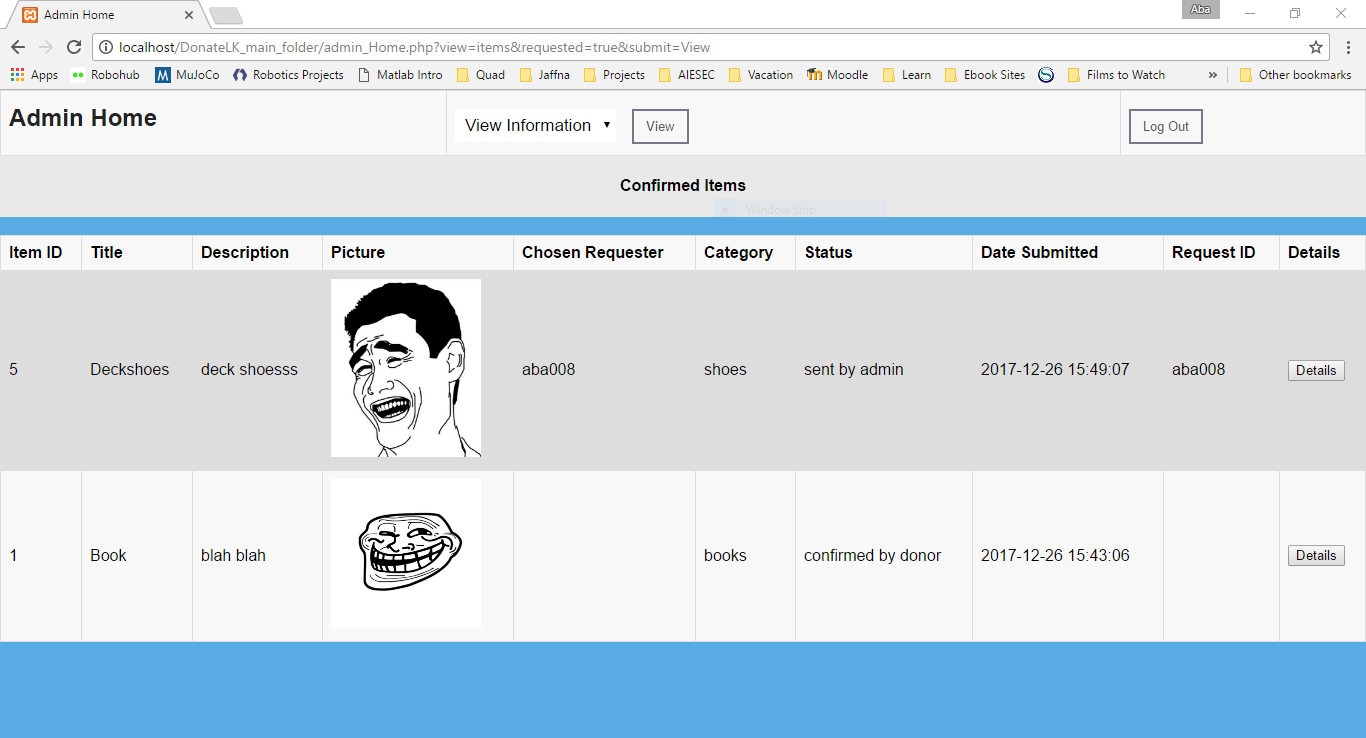Click the Book item's troll face picture
1366x738 pixels.
coord(405,554)
